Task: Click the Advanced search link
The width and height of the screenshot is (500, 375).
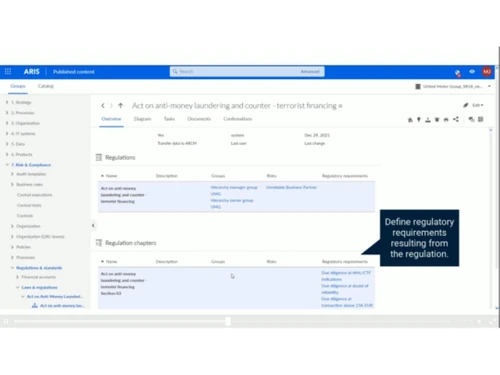Action: 310,72
